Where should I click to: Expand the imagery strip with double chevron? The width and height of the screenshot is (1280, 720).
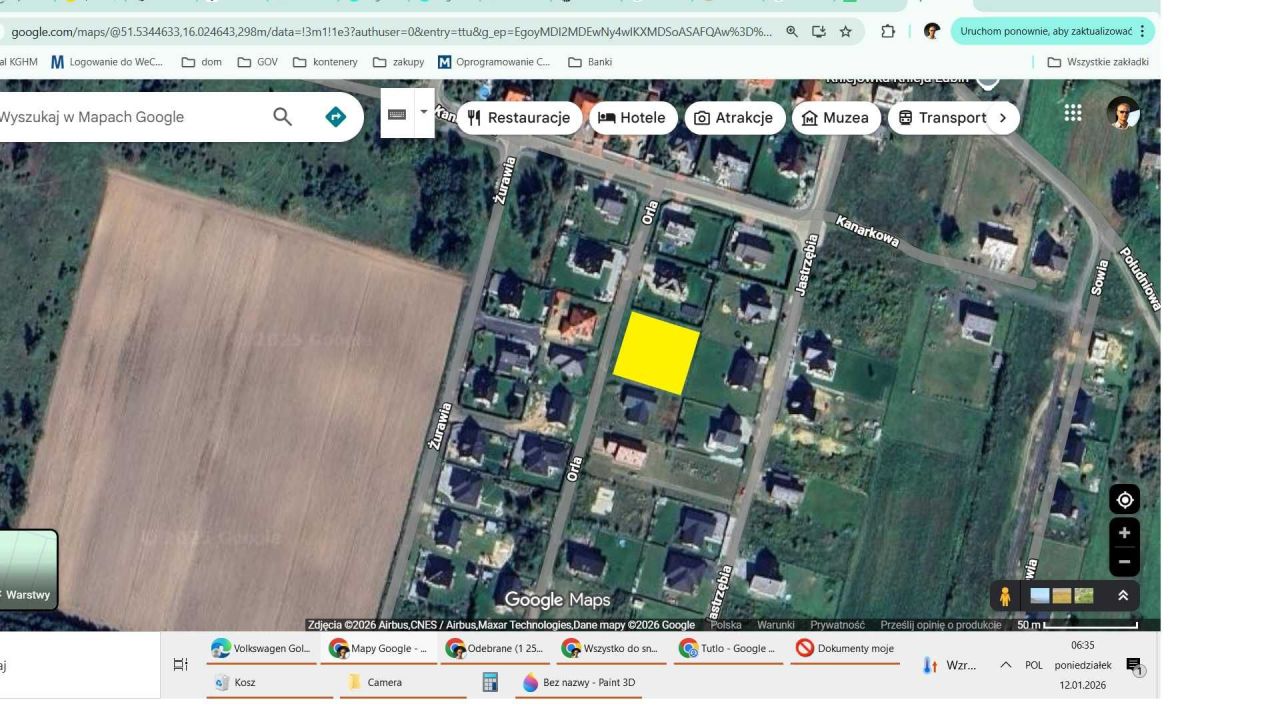point(1123,596)
